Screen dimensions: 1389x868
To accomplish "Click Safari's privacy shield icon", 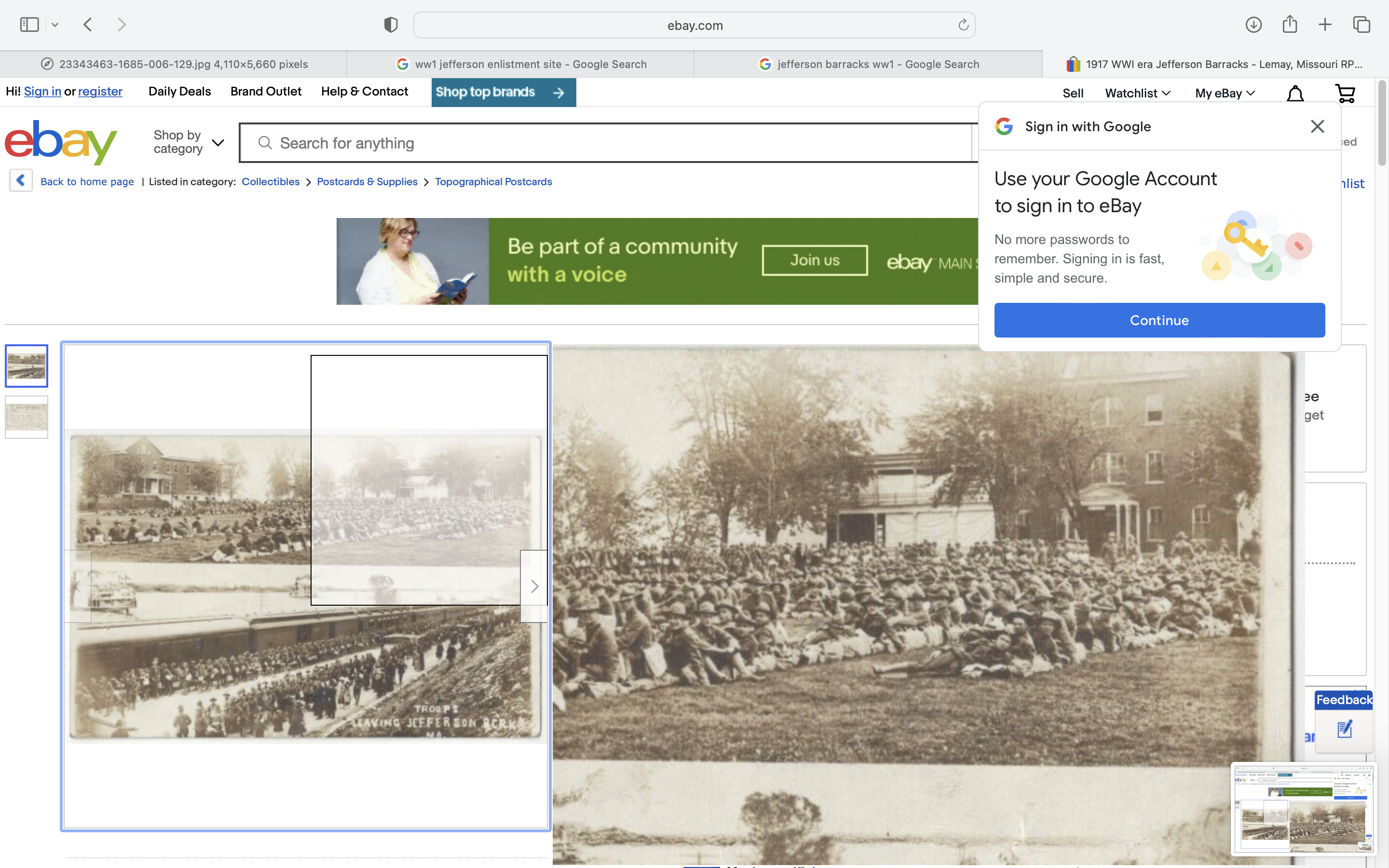I will click(390, 25).
